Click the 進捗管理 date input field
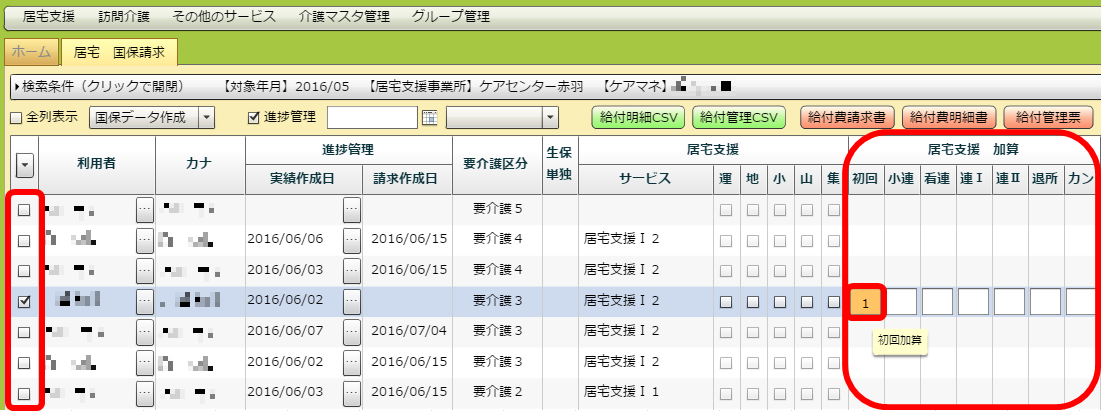1101x411 pixels. [x=371, y=118]
